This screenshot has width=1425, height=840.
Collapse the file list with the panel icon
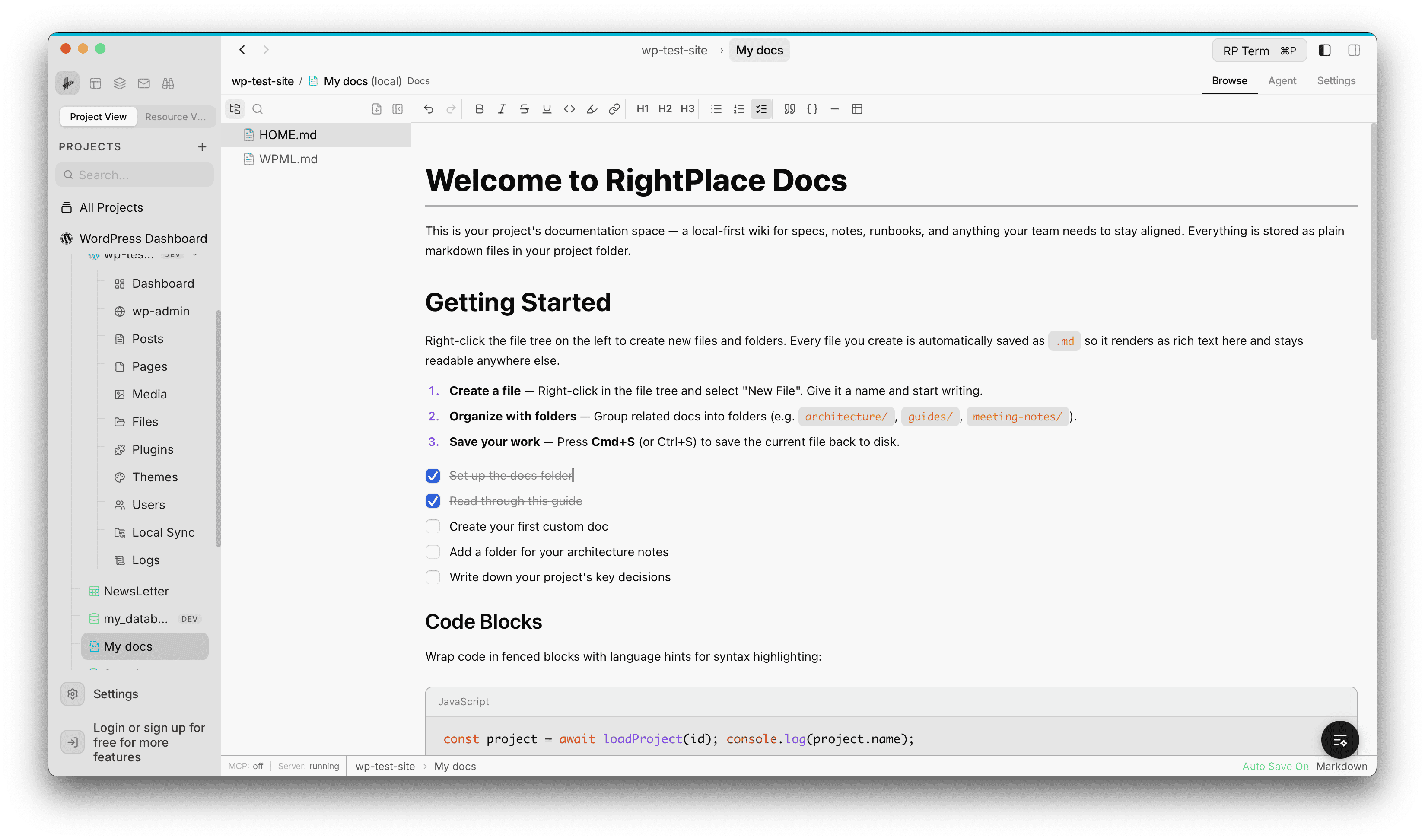tap(398, 109)
